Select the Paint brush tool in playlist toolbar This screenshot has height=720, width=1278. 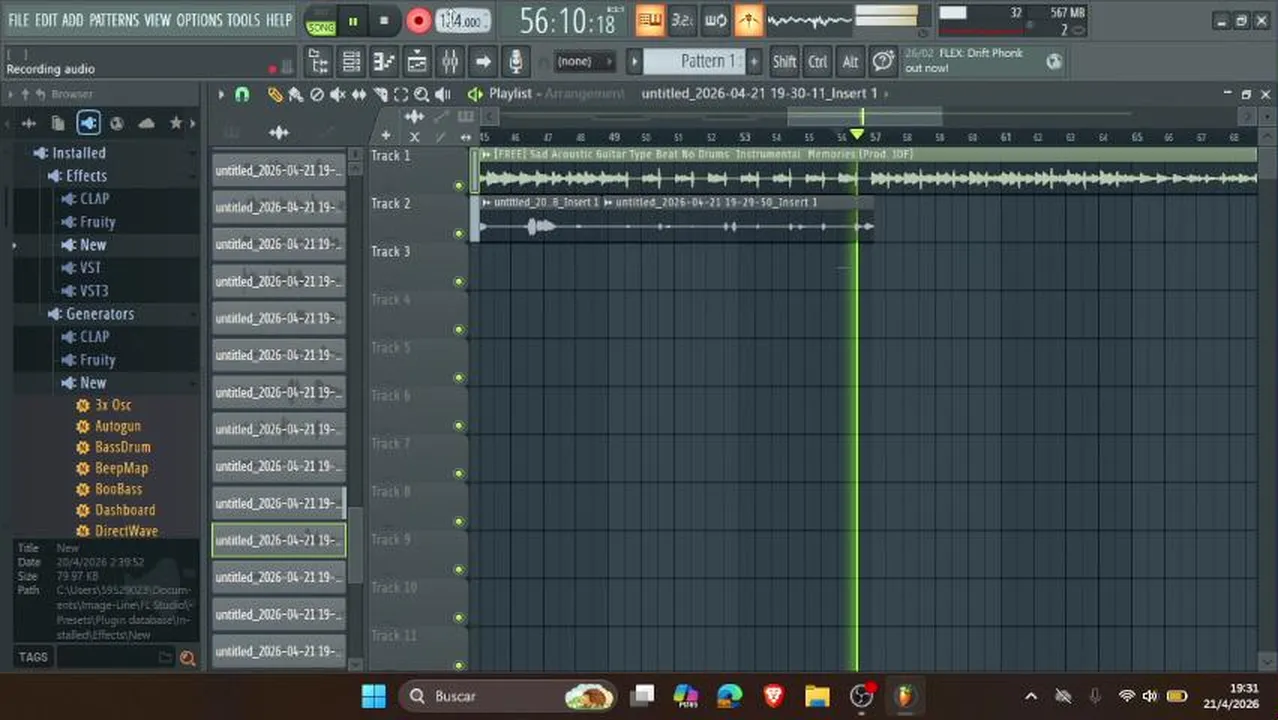pyautogui.click(x=296, y=94)
